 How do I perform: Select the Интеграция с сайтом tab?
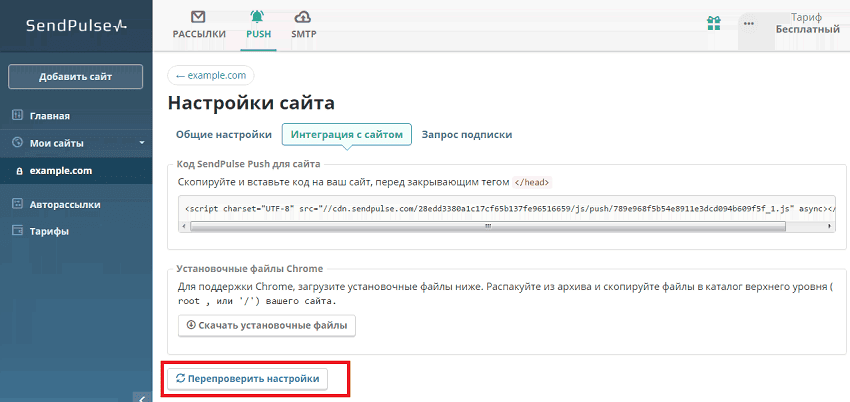pos(346,134)
